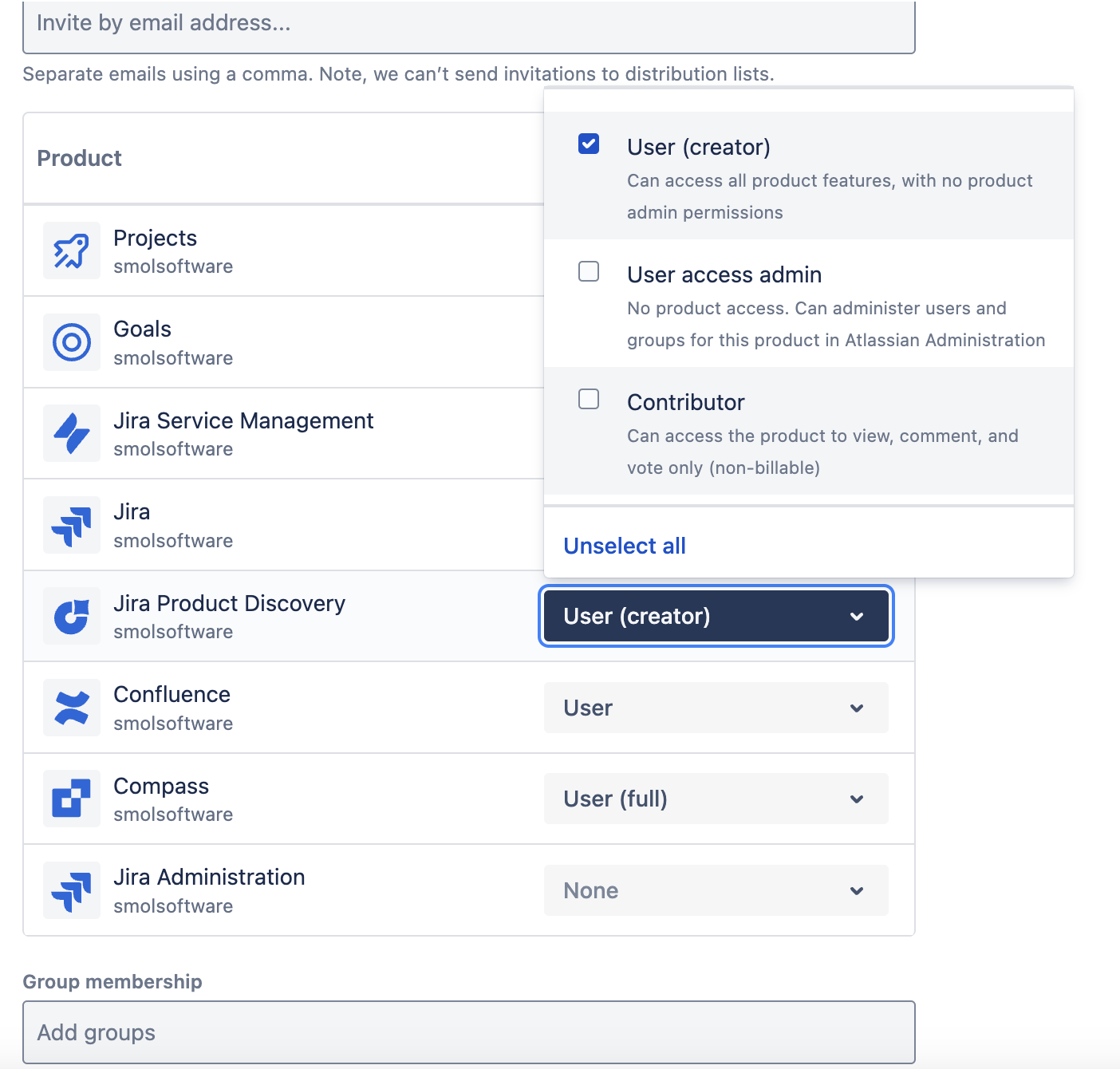Click the Jira Administration icon
This screenshot has width=1120, height=1069.
tap(72, 890)
